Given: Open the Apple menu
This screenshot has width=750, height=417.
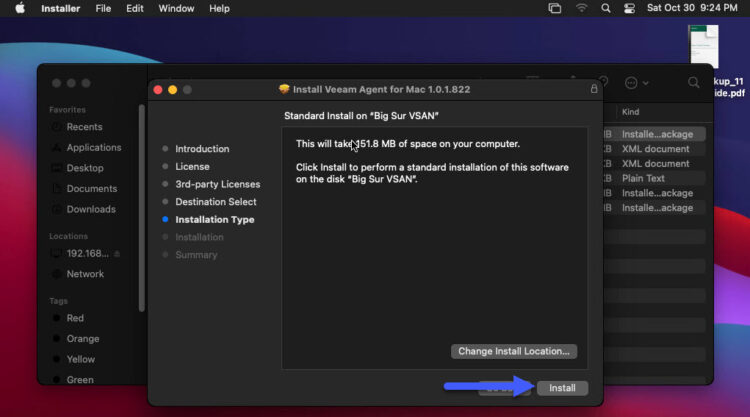Looking at the screenshot, I should [x=20, y=8].
